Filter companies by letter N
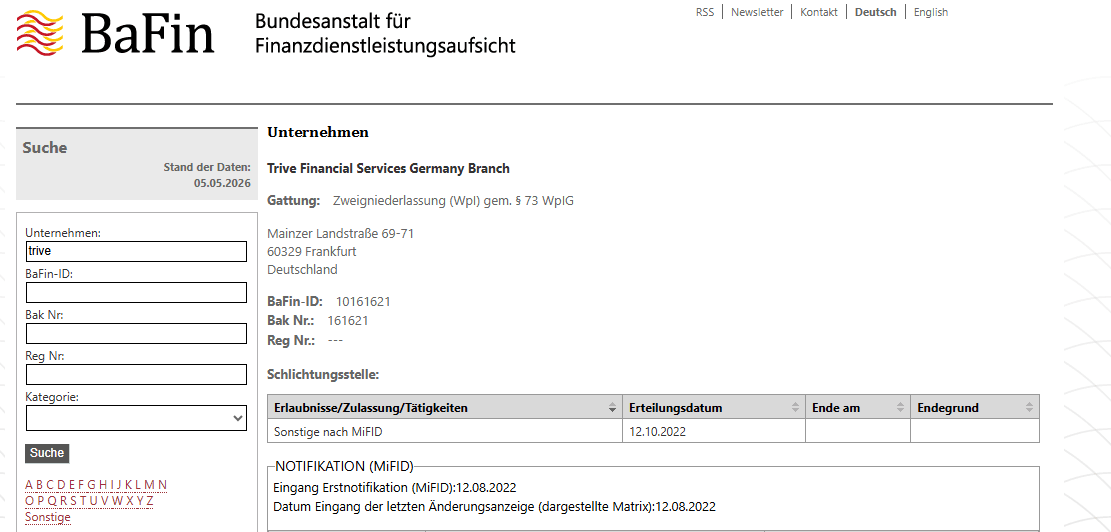 tap(162, 485)
